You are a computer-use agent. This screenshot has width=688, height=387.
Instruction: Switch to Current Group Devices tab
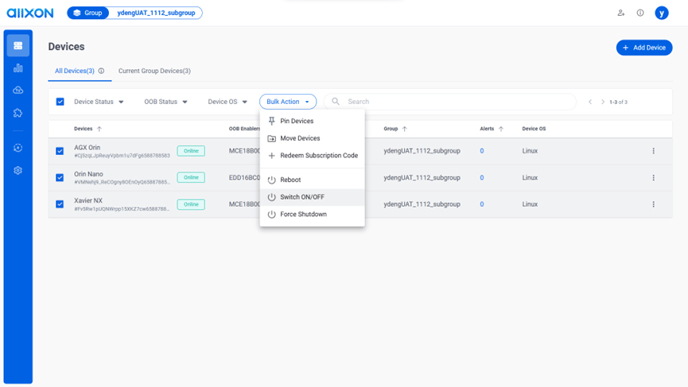click(154, 71)
